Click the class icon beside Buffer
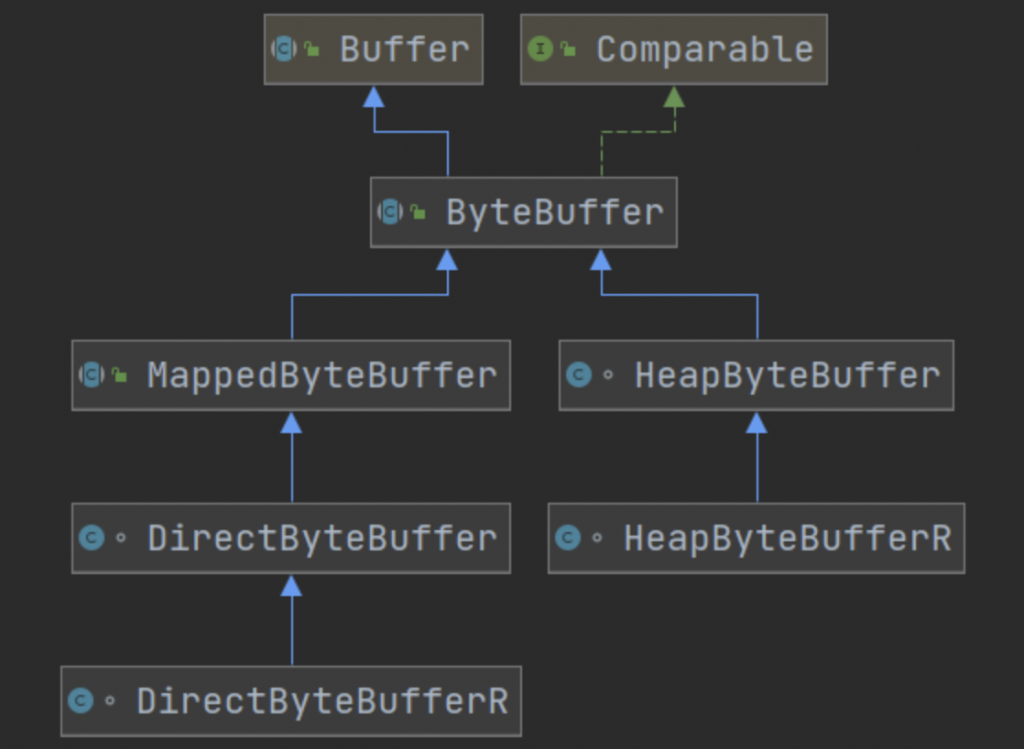This screenshot has height=749, width=1024. coord(285,49)
